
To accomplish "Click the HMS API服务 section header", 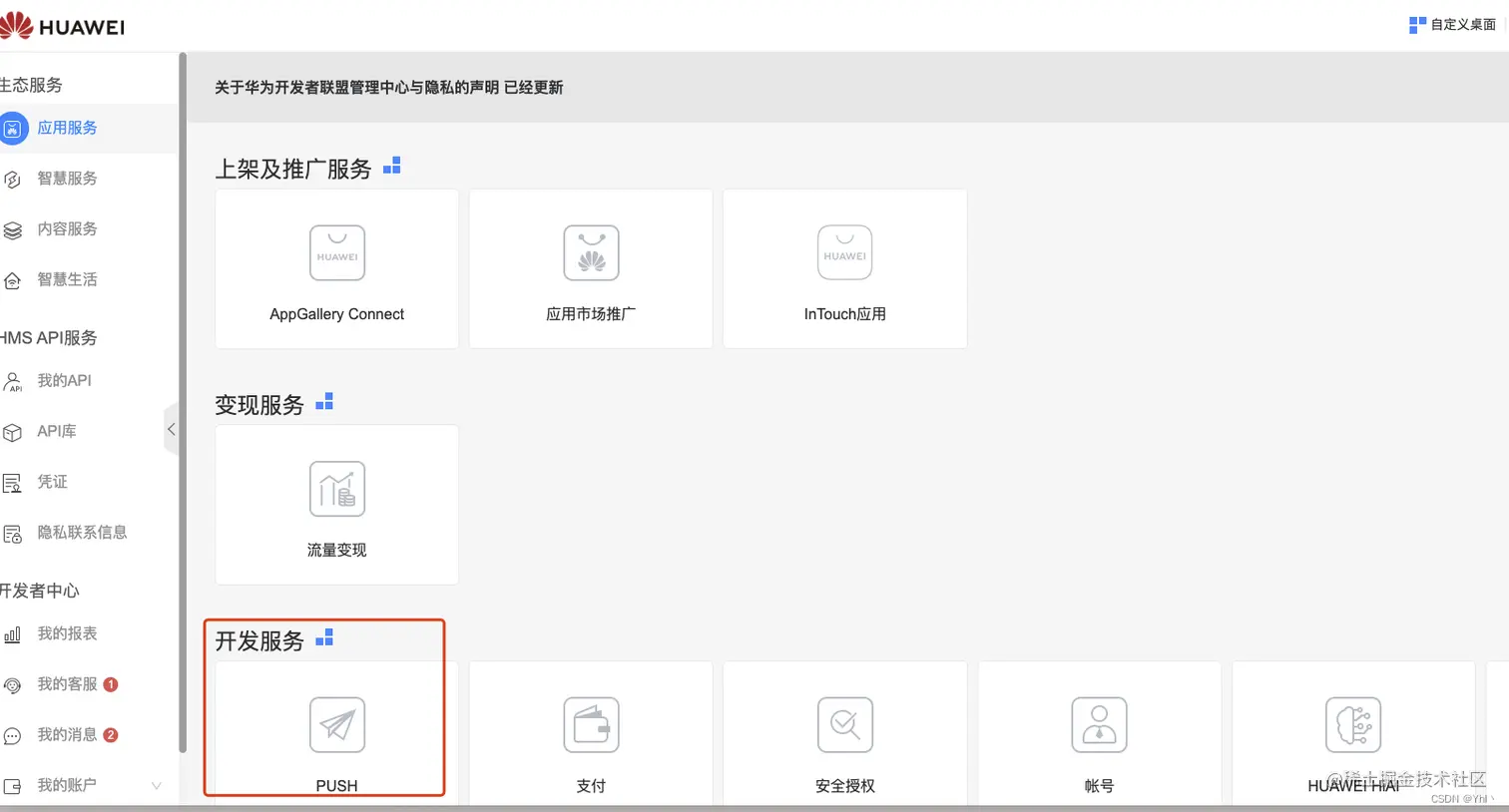I will [49, 338].
